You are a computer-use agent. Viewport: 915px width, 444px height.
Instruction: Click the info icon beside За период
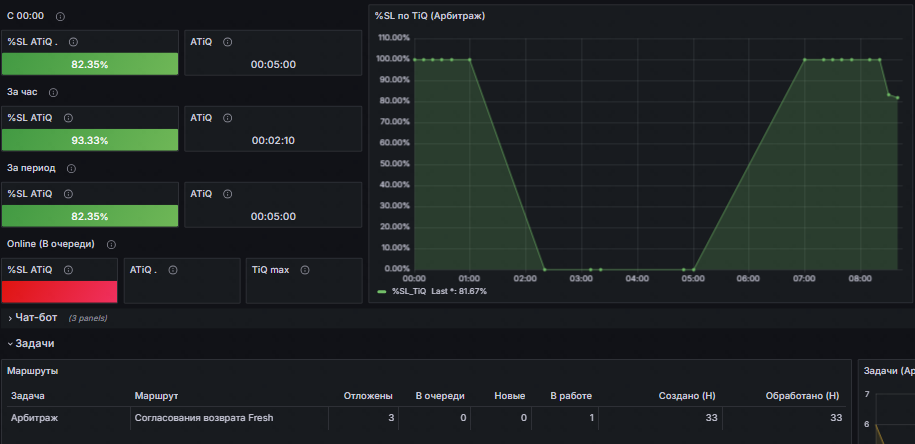pyautogui.click(x=71, y=169)
